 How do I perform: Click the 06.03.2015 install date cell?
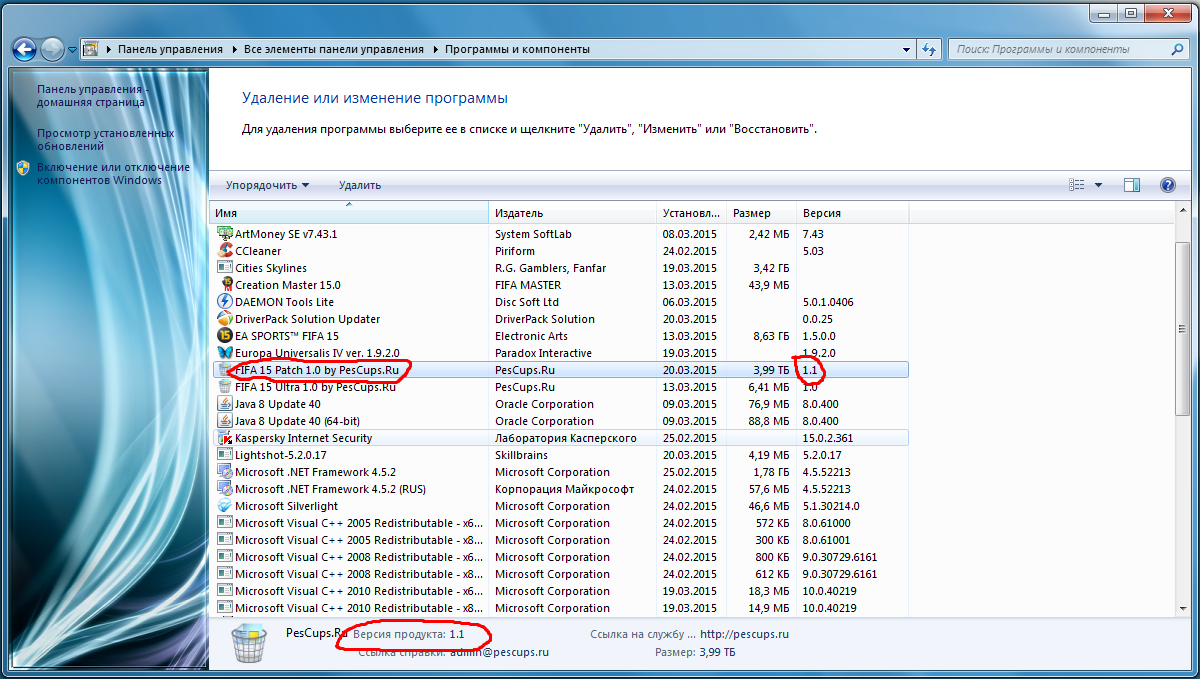[690, 302]
